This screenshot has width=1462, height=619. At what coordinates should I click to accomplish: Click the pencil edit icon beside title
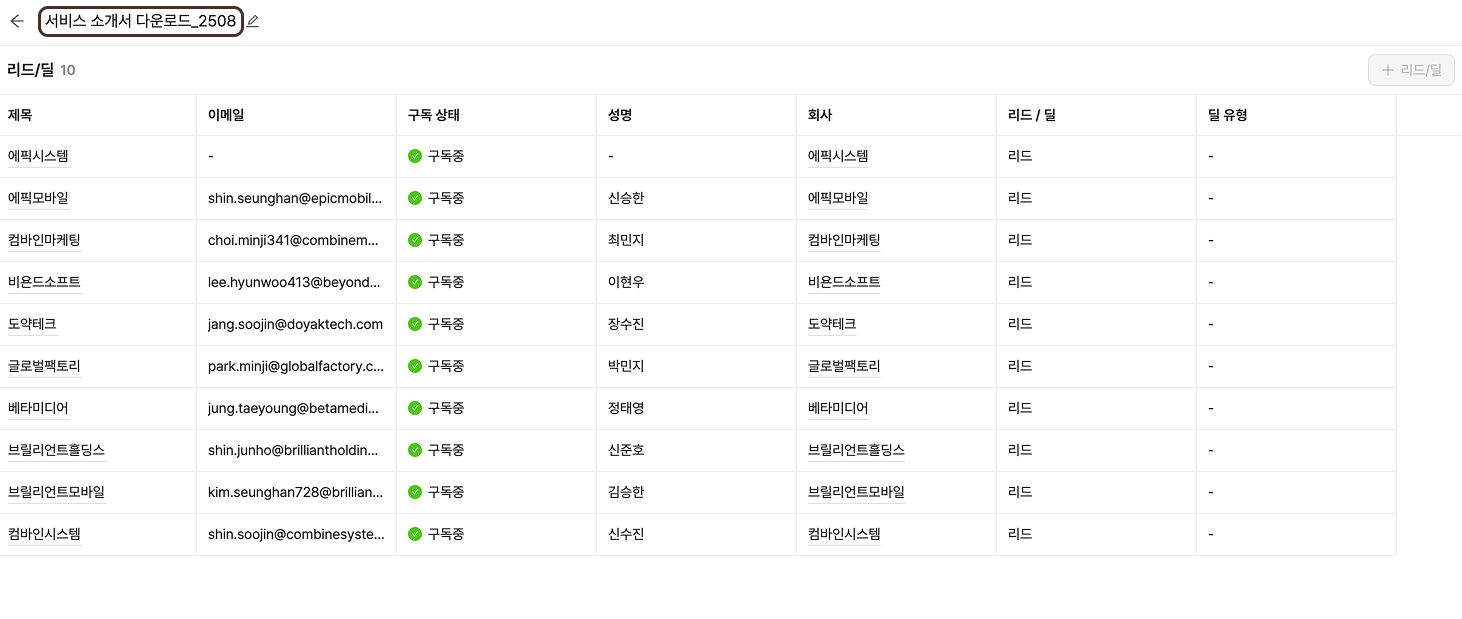point(253,21)
